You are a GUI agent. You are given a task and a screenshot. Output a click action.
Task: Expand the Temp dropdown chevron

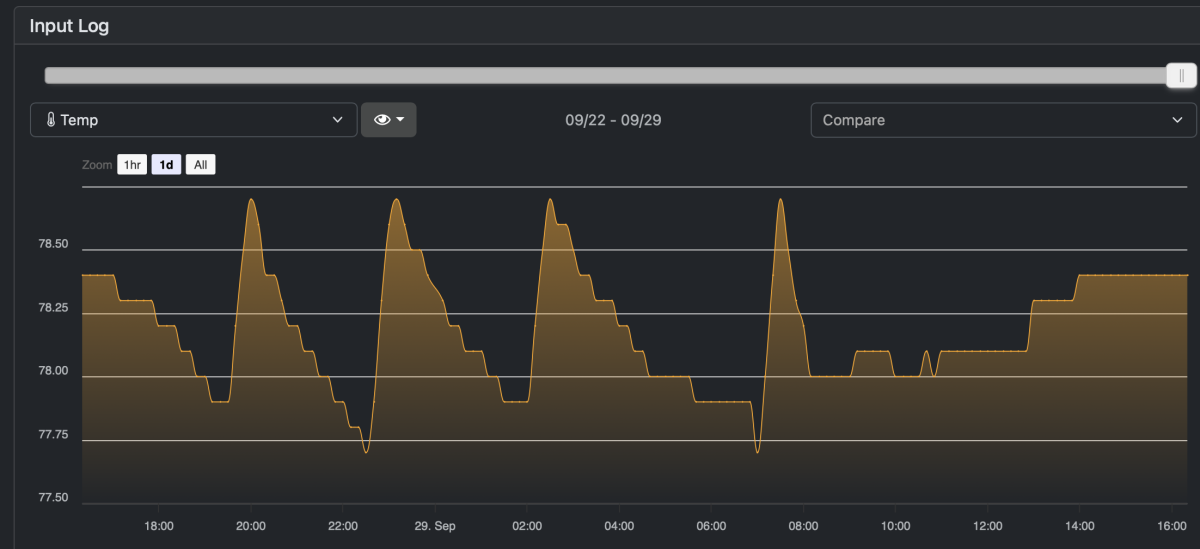click(x=337, y=120)
